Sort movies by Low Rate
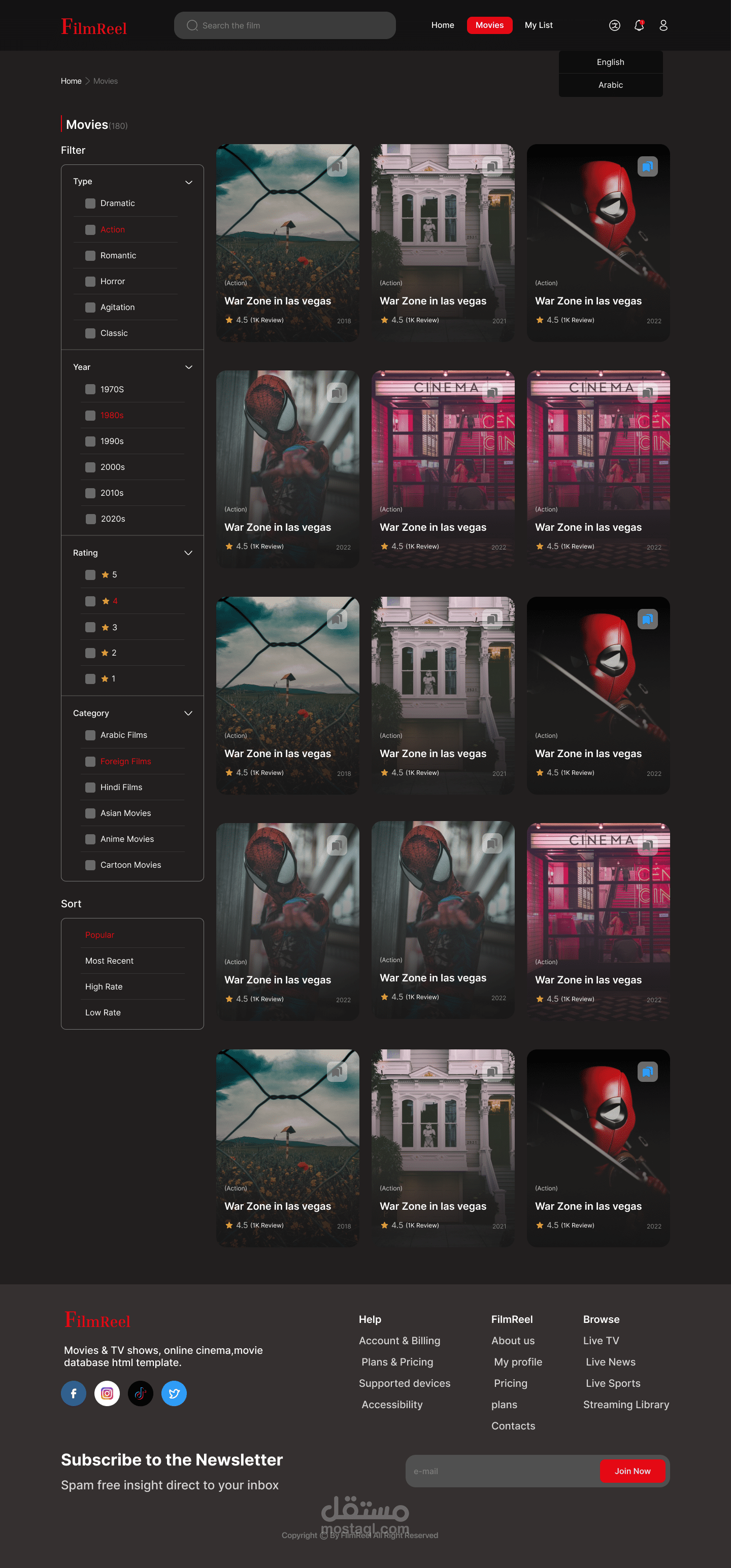731x1568 pixels. pos(103,1012)
